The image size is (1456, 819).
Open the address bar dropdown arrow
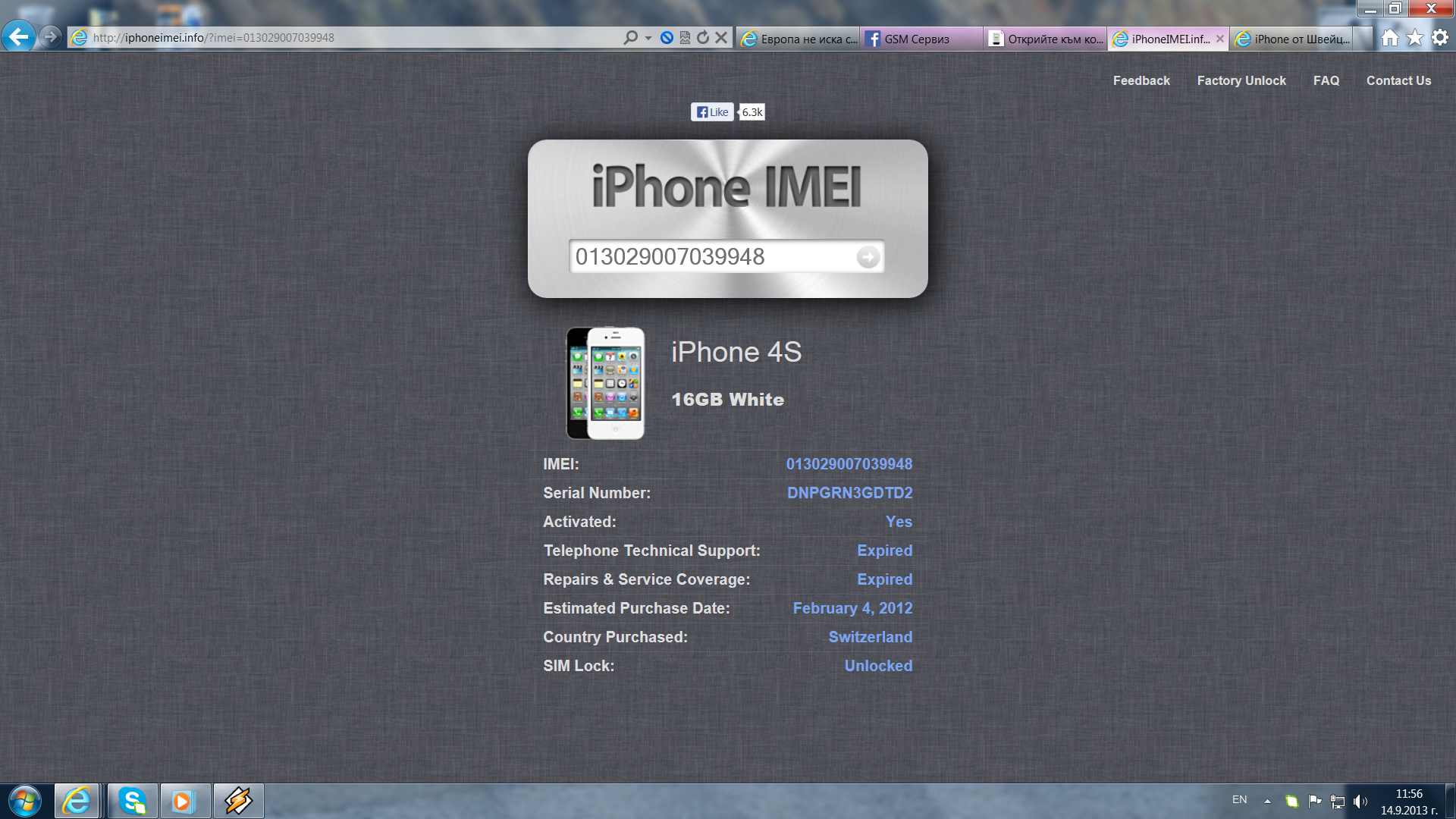648,37
